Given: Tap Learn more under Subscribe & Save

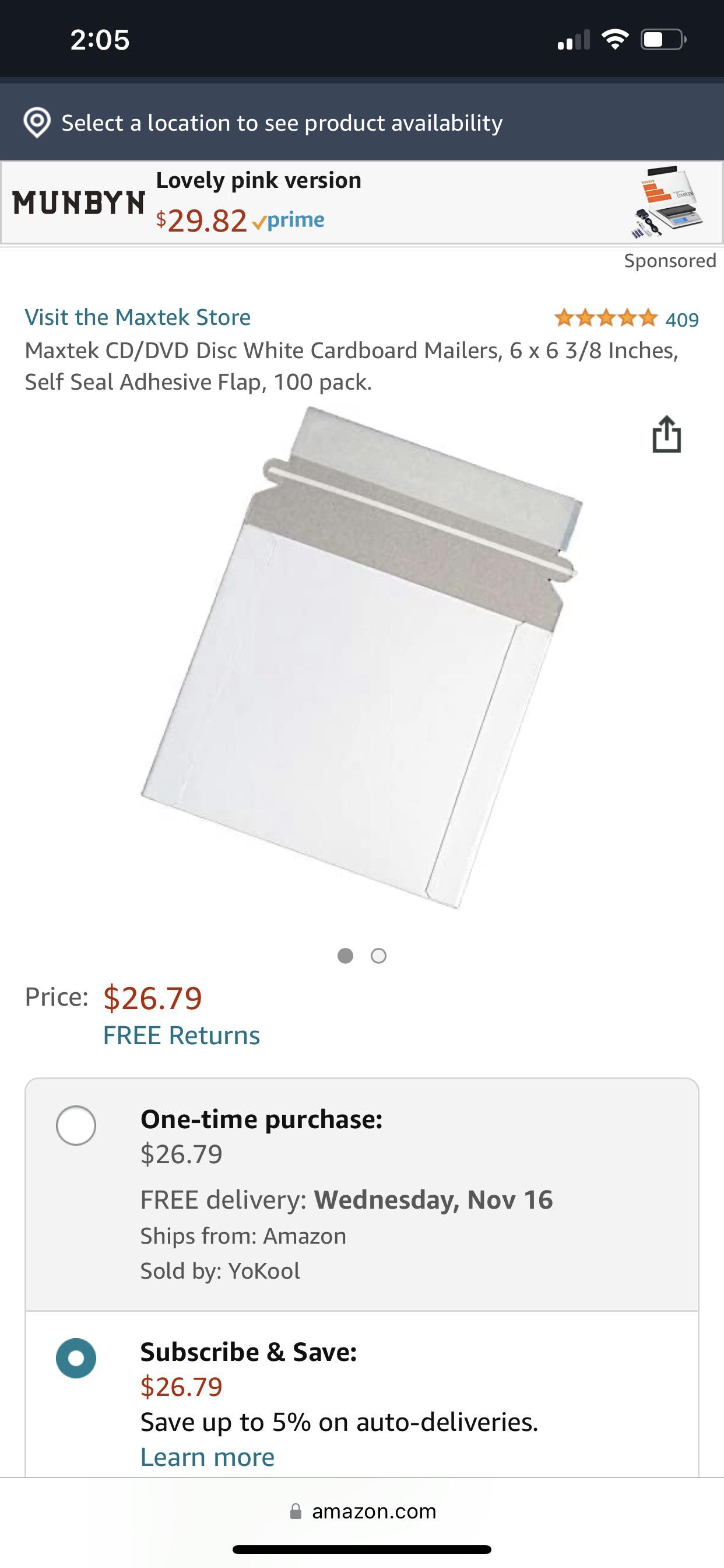Looking at the screenshot, I should pos(207,1456).
